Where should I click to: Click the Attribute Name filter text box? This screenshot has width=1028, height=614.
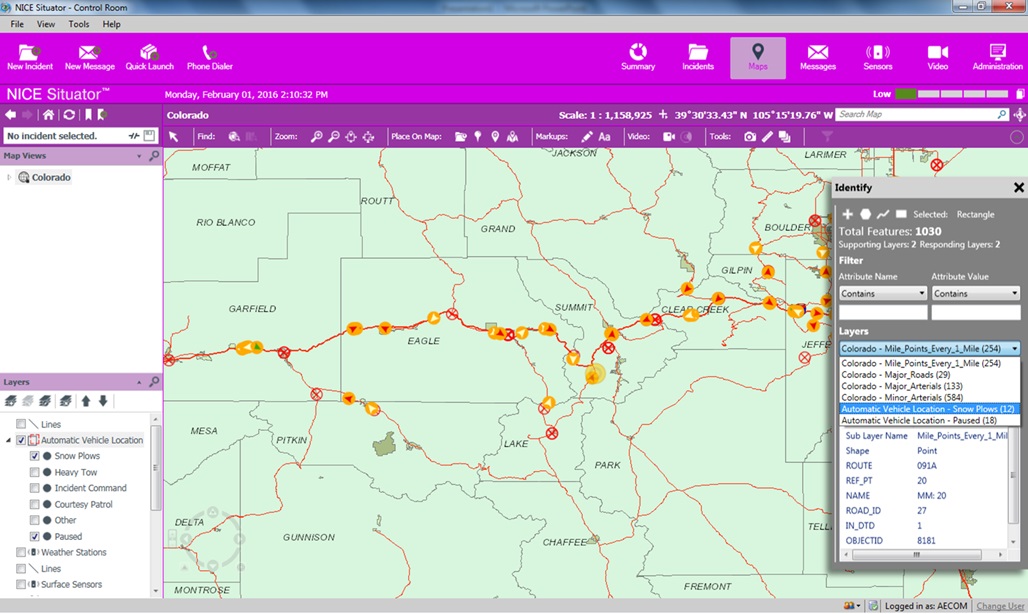coord(883,313)
